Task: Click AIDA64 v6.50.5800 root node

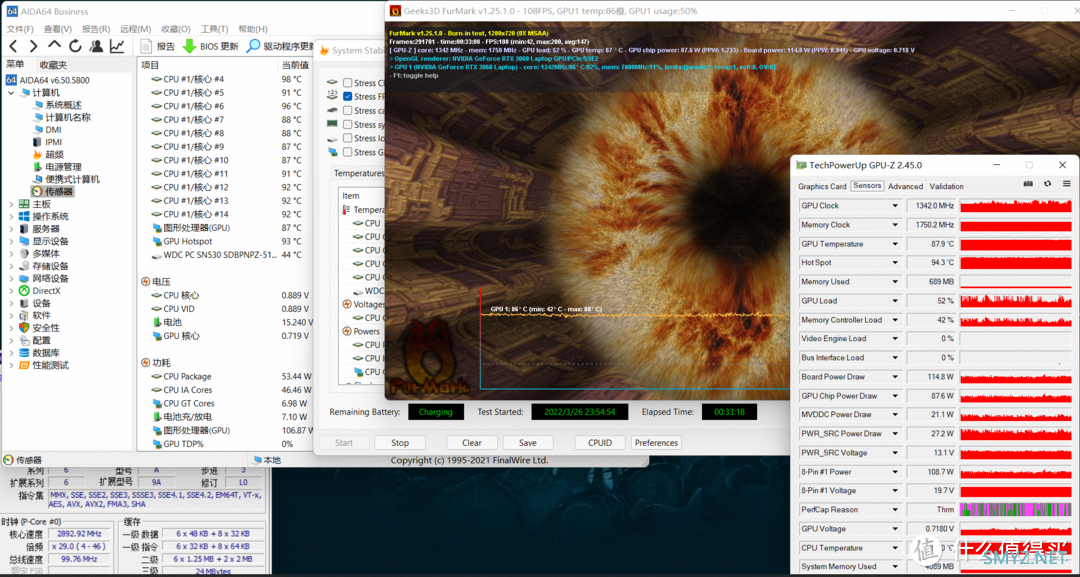Action: 48,80
